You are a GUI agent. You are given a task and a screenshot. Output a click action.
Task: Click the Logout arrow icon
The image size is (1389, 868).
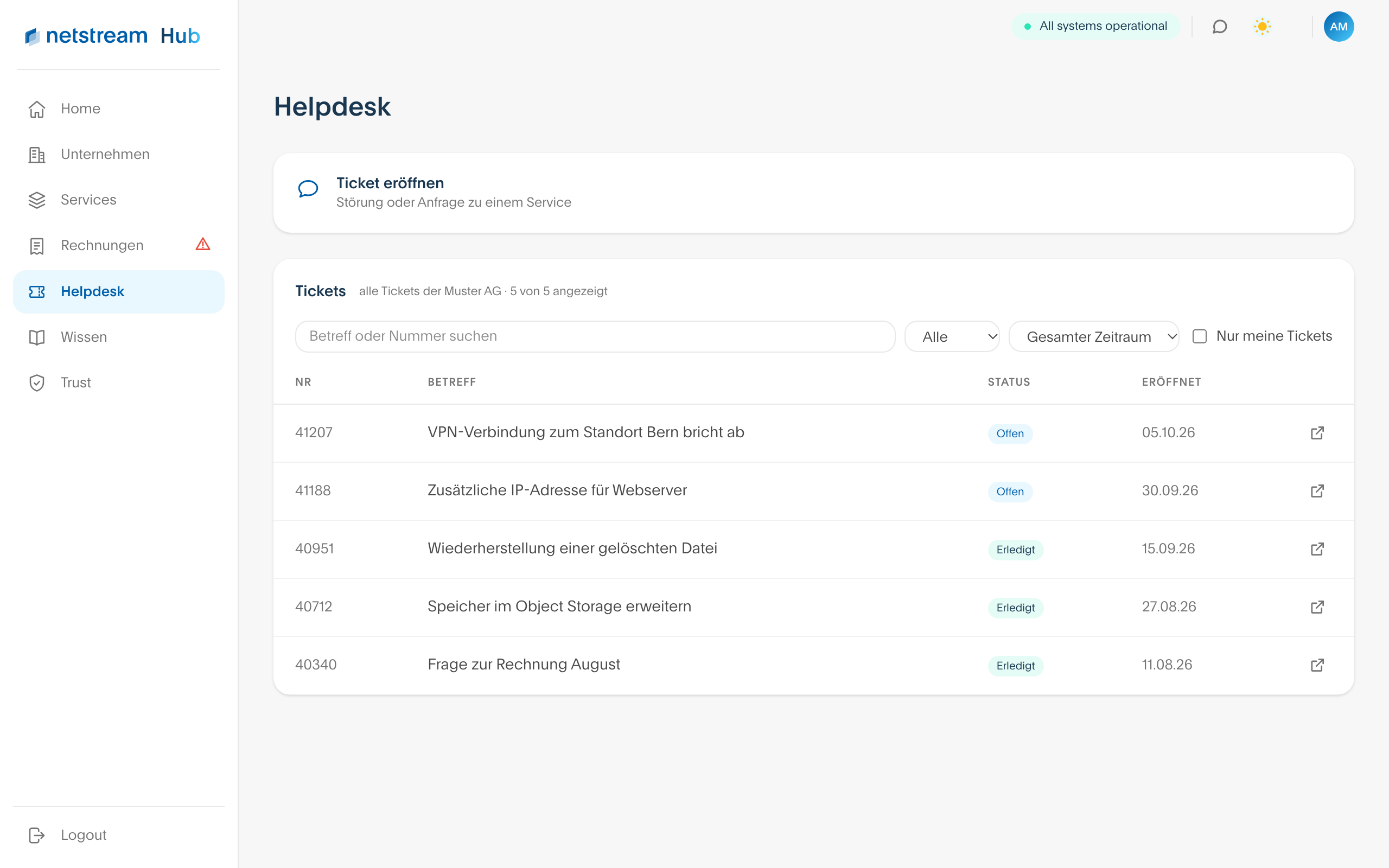[x=37, y=835]
